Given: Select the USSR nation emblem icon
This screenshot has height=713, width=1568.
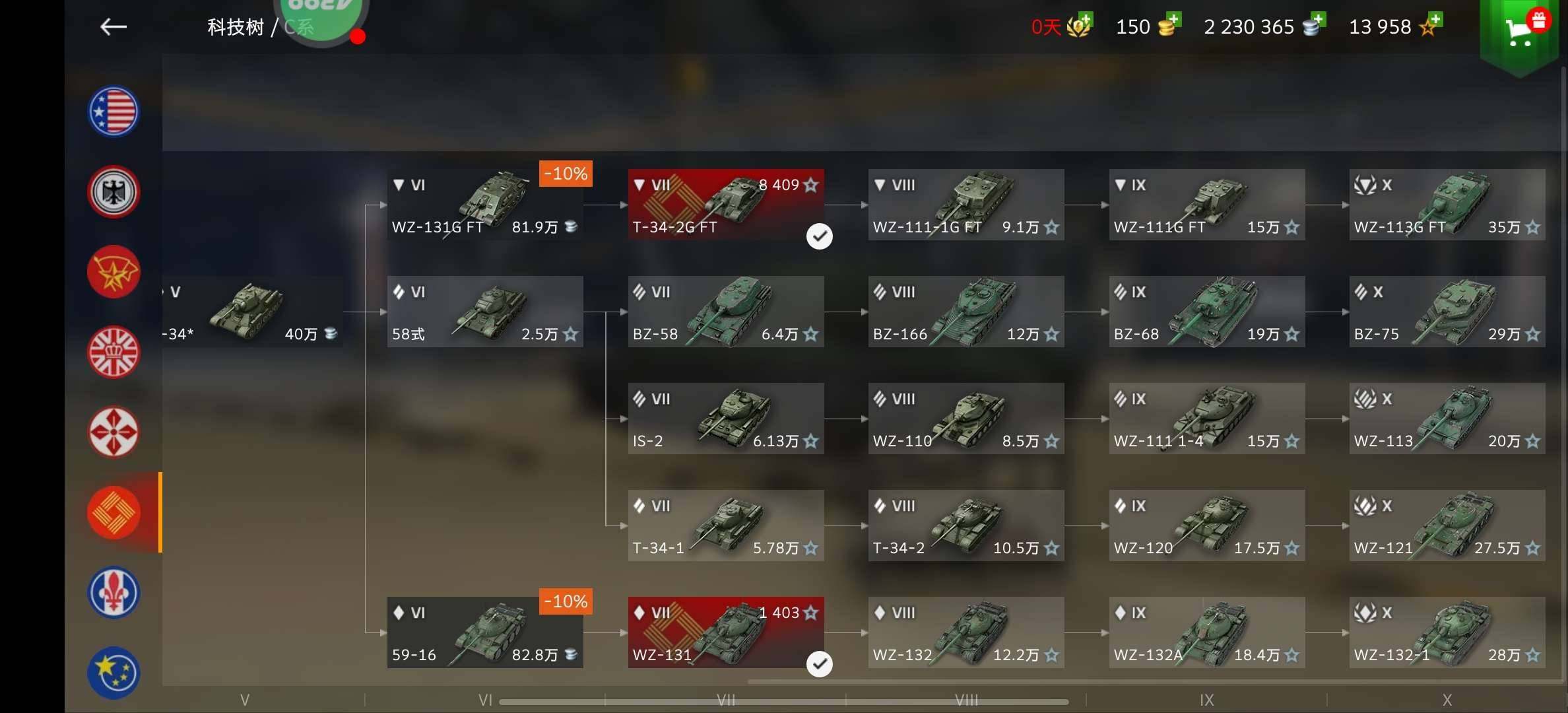Looking at the screenshot, I should click(x=114, y=272).
